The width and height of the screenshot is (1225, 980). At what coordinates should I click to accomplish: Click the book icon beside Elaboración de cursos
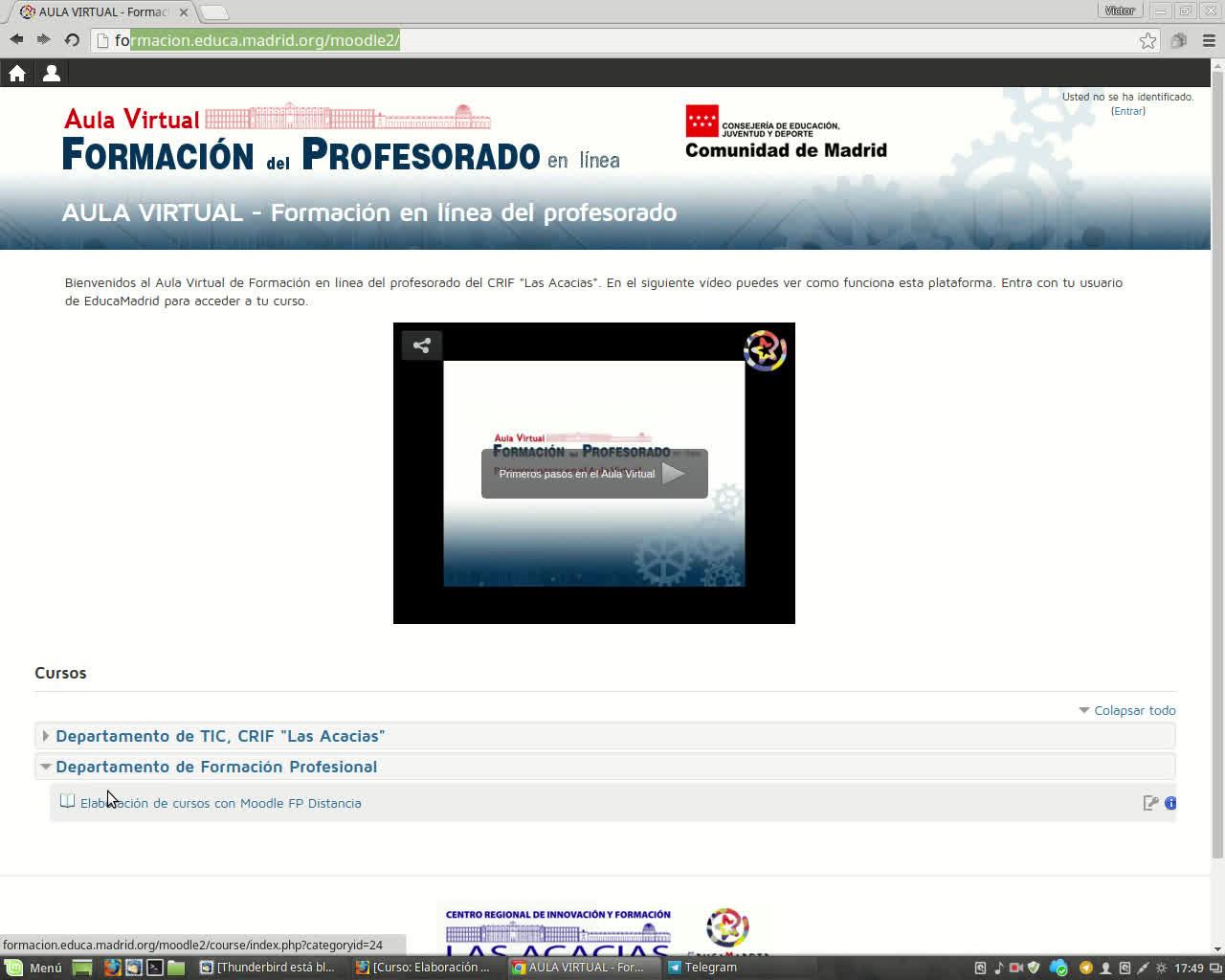pyautogui.click(x=67, y=801)
